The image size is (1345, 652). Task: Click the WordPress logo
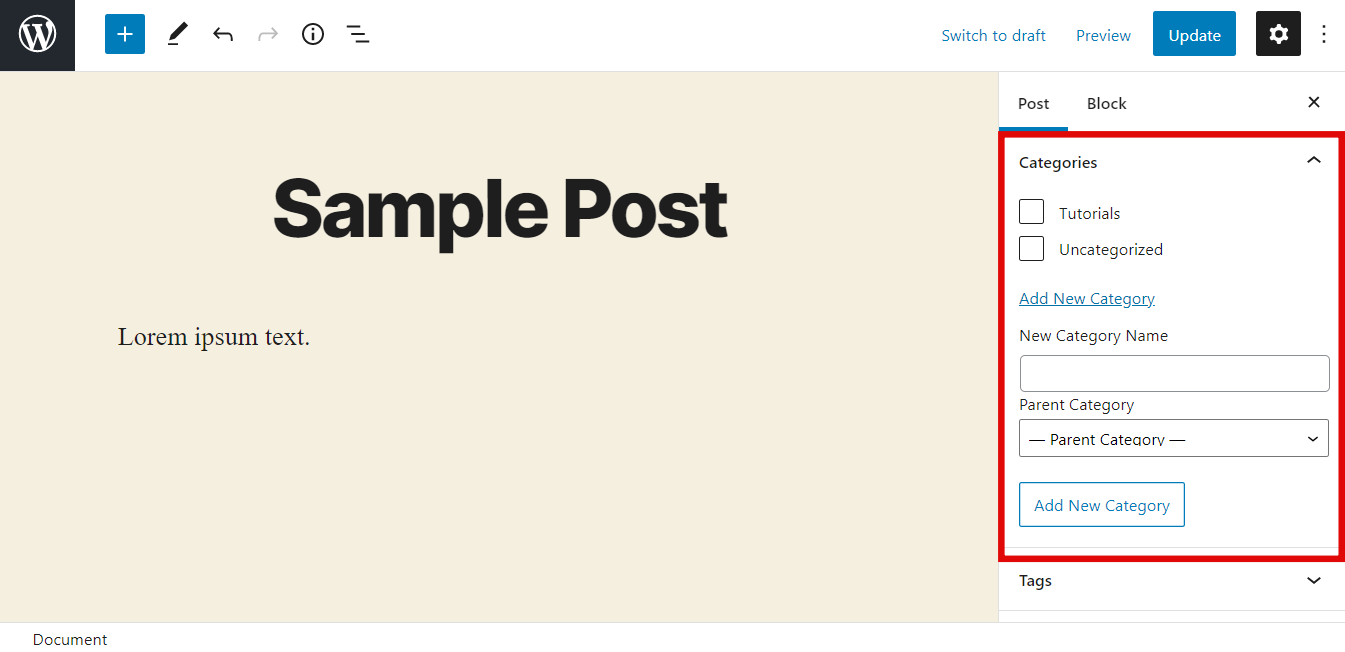37,33
